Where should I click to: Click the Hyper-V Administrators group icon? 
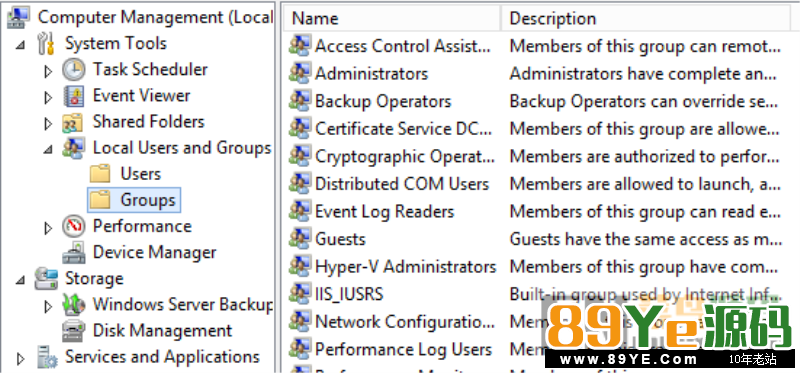click(299, 266)
